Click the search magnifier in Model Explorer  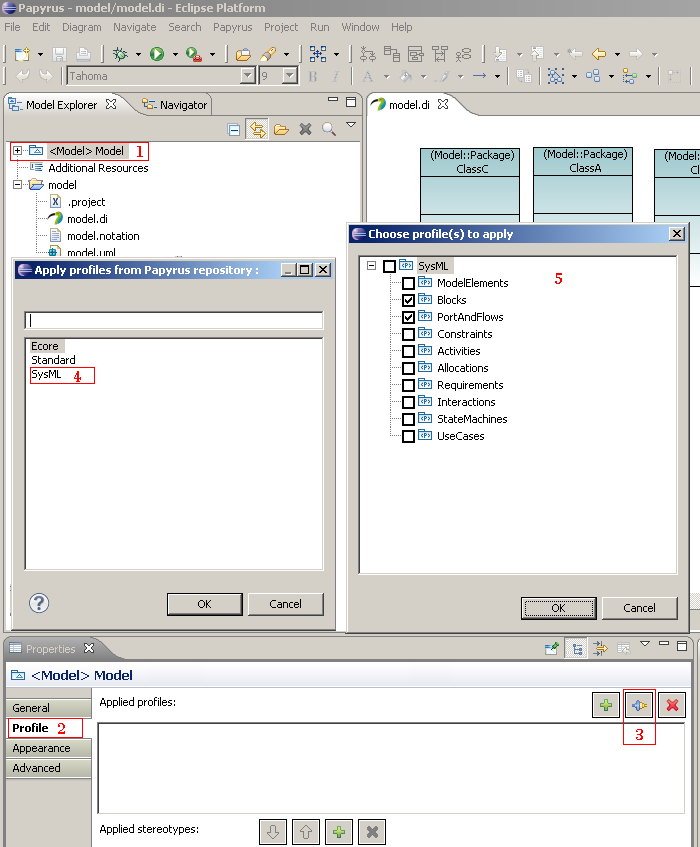pyautogui.click(x=329, y=129)
